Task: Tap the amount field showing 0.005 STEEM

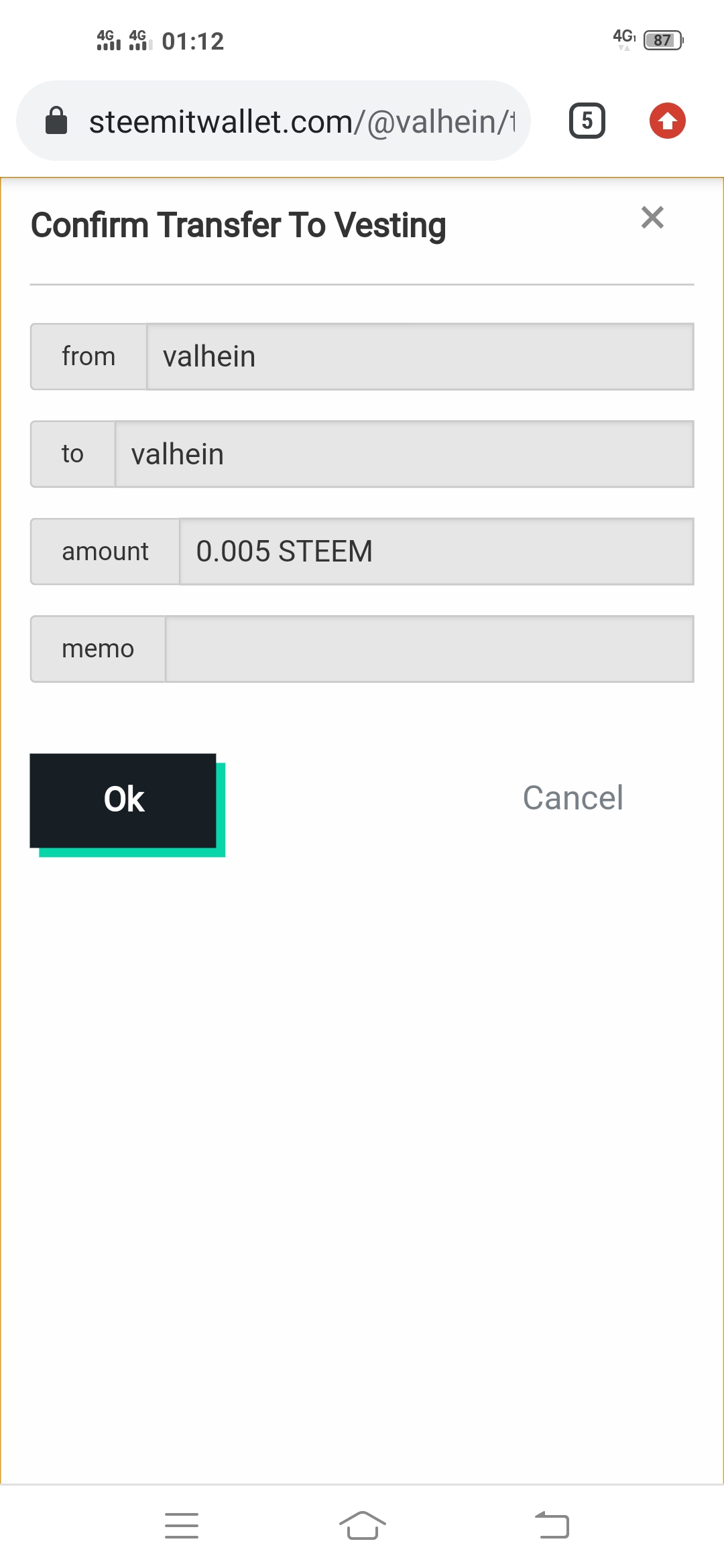Action: pos(436,551)
